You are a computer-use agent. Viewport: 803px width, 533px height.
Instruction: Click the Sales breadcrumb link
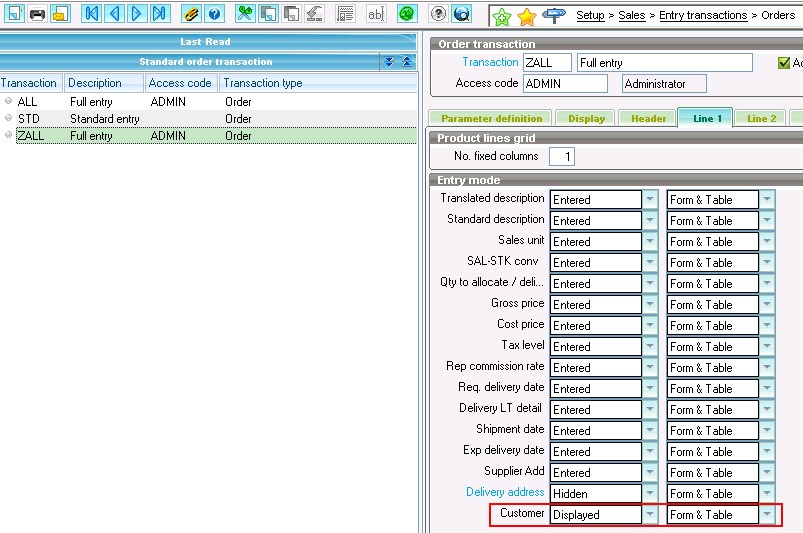pyautogui.click(x=632, y=15)
